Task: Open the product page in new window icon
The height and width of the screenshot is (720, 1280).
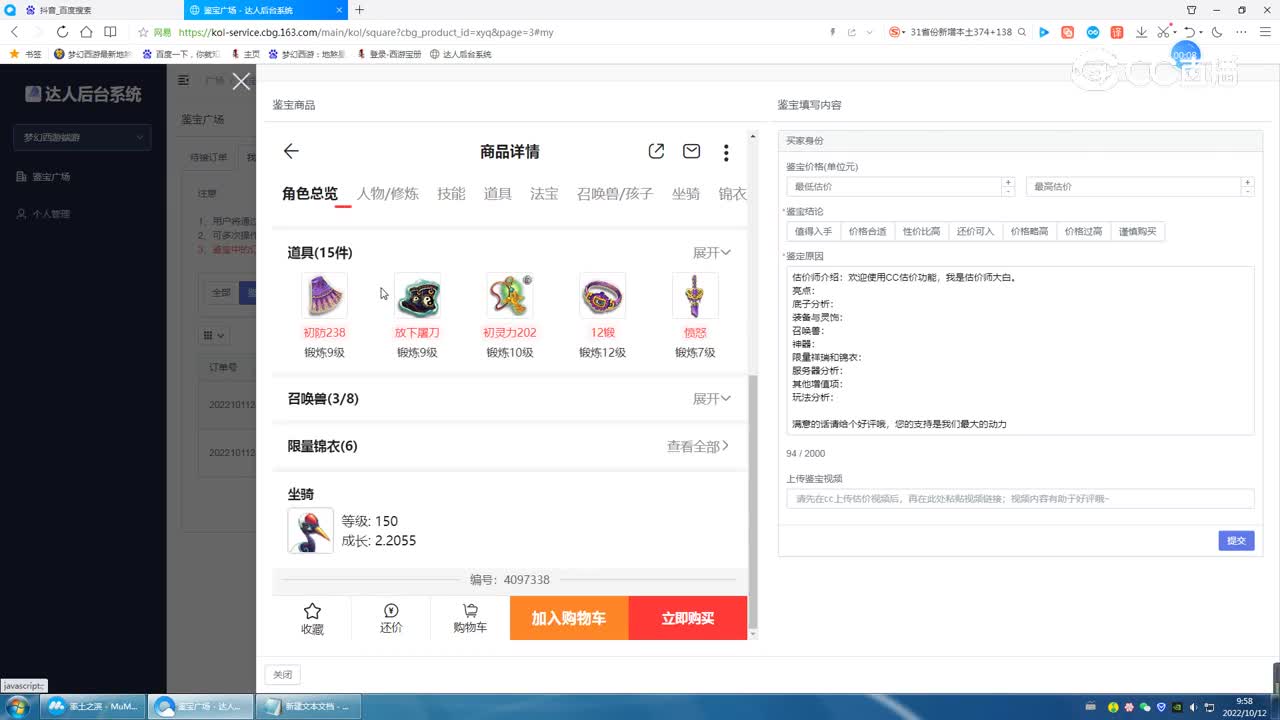Action: coord(656,150)
